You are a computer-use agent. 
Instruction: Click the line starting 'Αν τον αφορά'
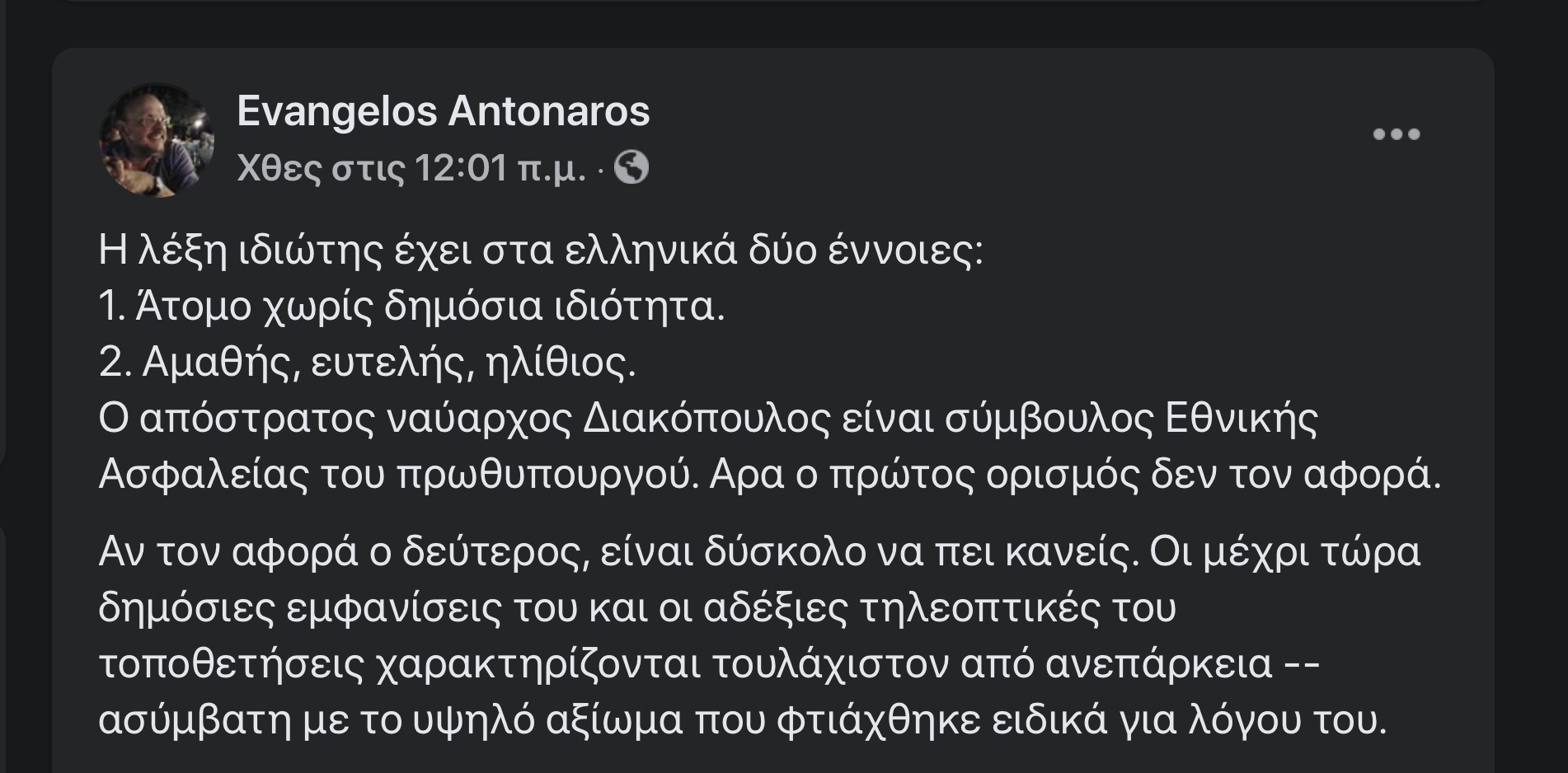pyautogui.click(x=759, y=552)
